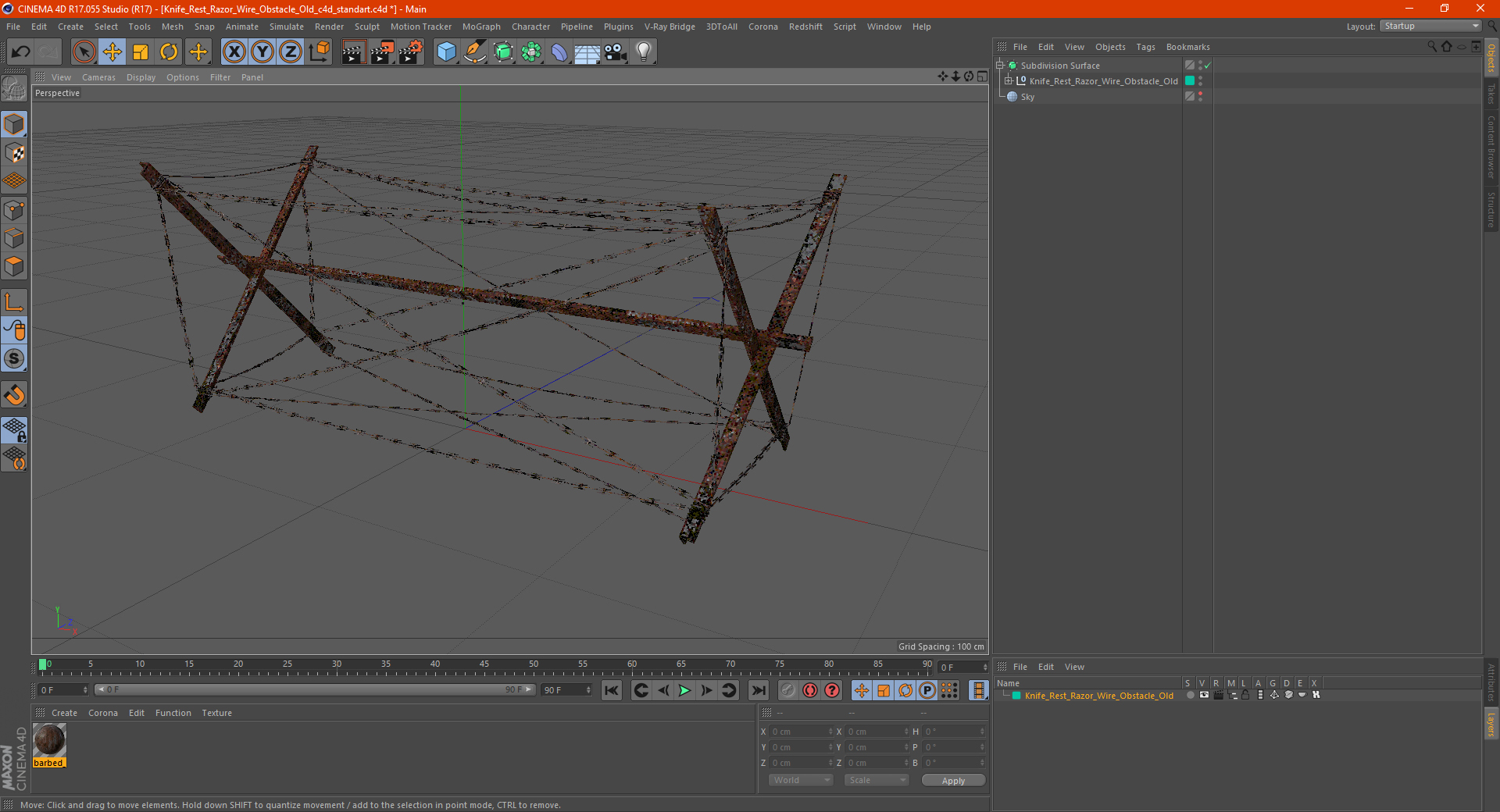Toggle Z axis lock
Image resolution: width=1500 pixels, height=812 pixels.
(291, 52)
